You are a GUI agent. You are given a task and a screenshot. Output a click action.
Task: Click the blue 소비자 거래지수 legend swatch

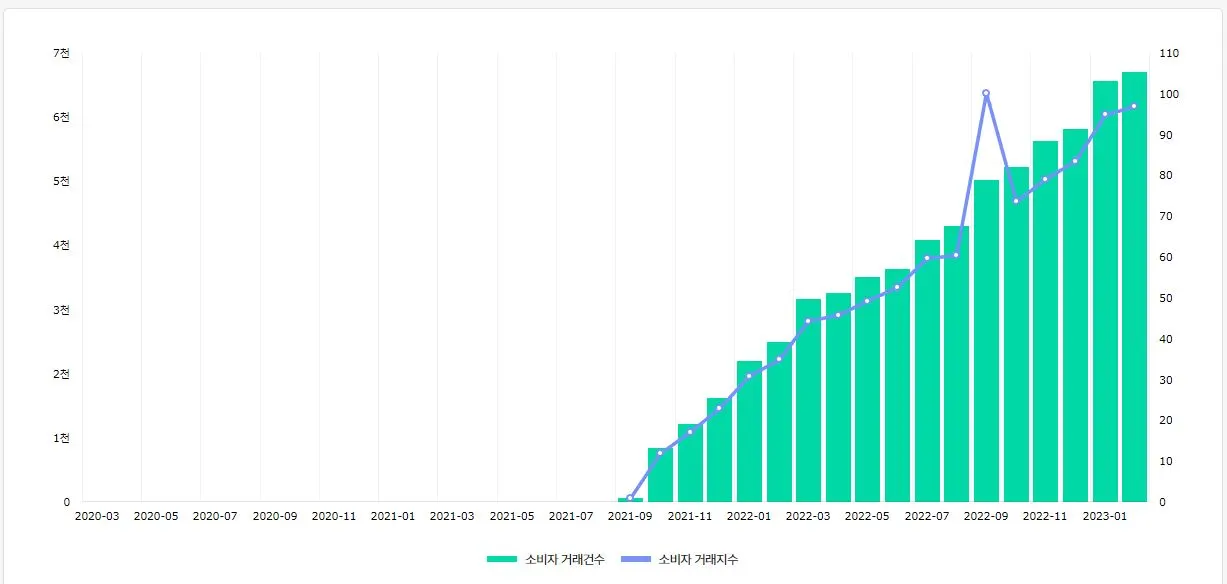coord(636,560)
